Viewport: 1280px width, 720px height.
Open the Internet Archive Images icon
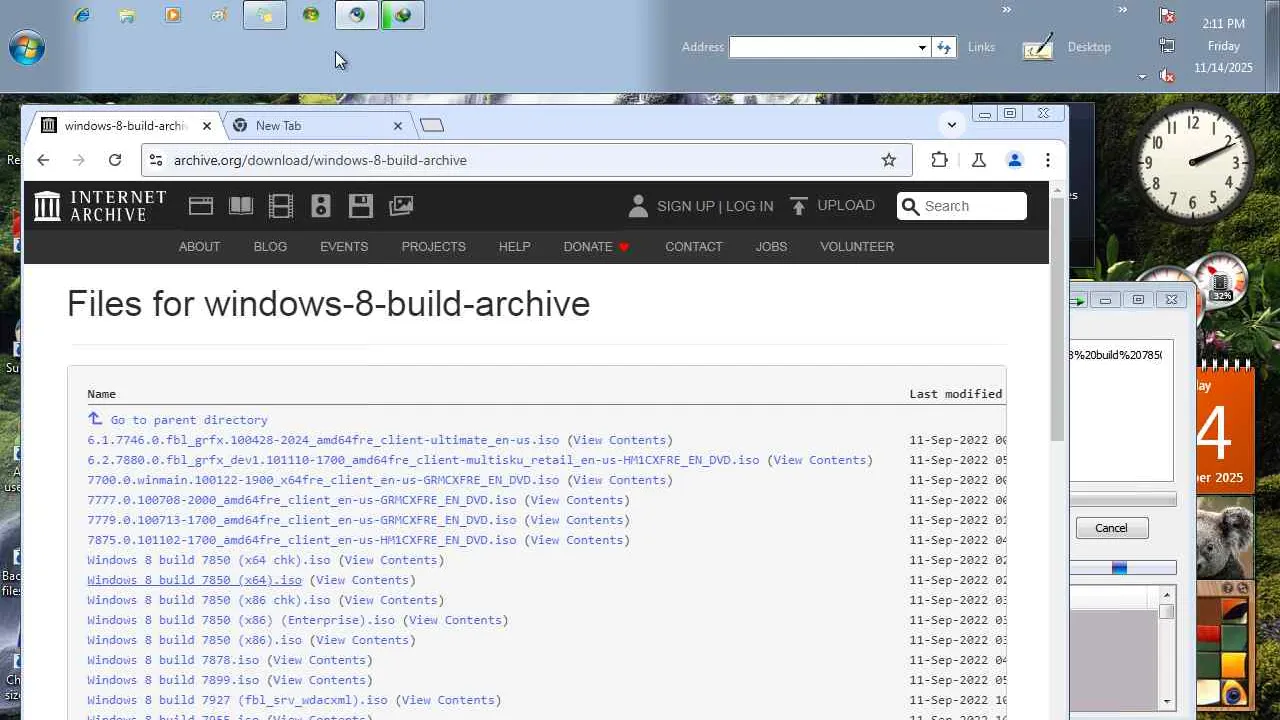401,206
